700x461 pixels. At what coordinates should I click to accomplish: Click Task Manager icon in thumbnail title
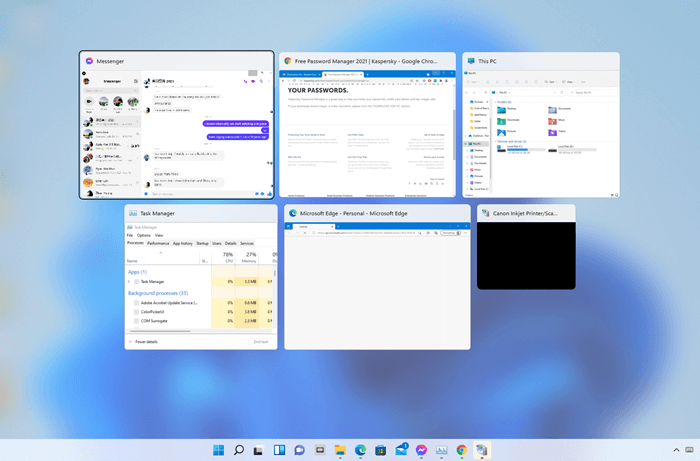133,213
